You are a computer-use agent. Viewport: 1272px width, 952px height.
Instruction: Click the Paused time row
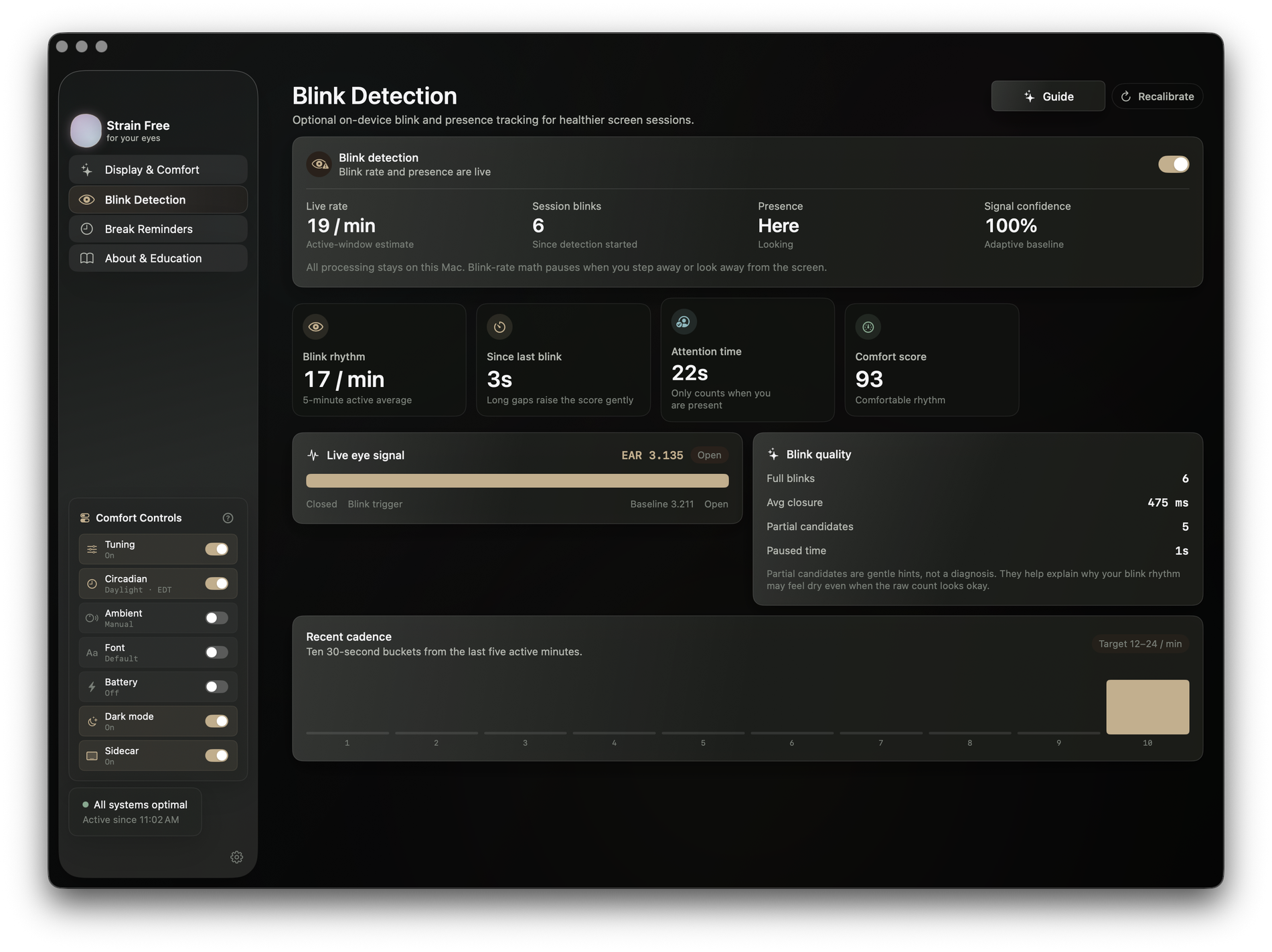pyautogui.click(x=977, y=551)
